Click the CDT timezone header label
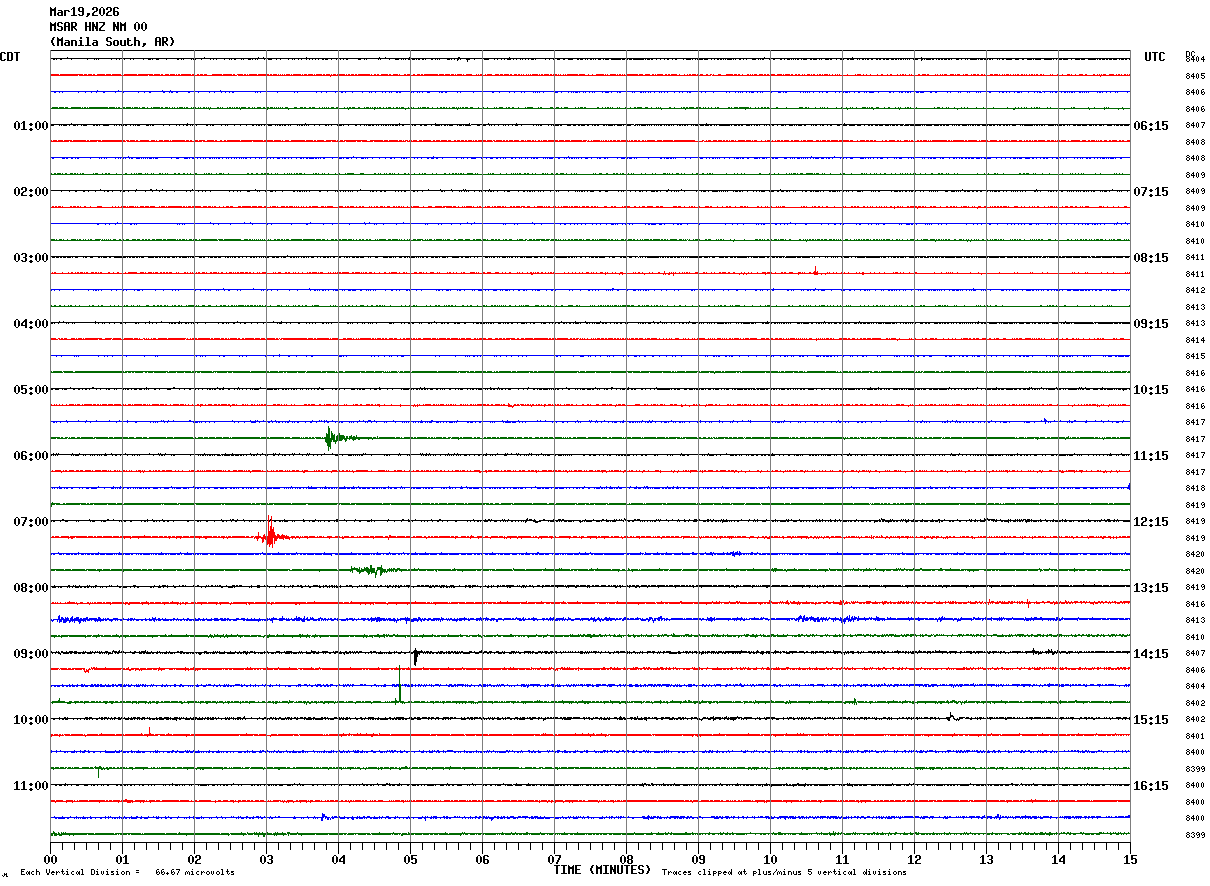 [x=10, y=57]
